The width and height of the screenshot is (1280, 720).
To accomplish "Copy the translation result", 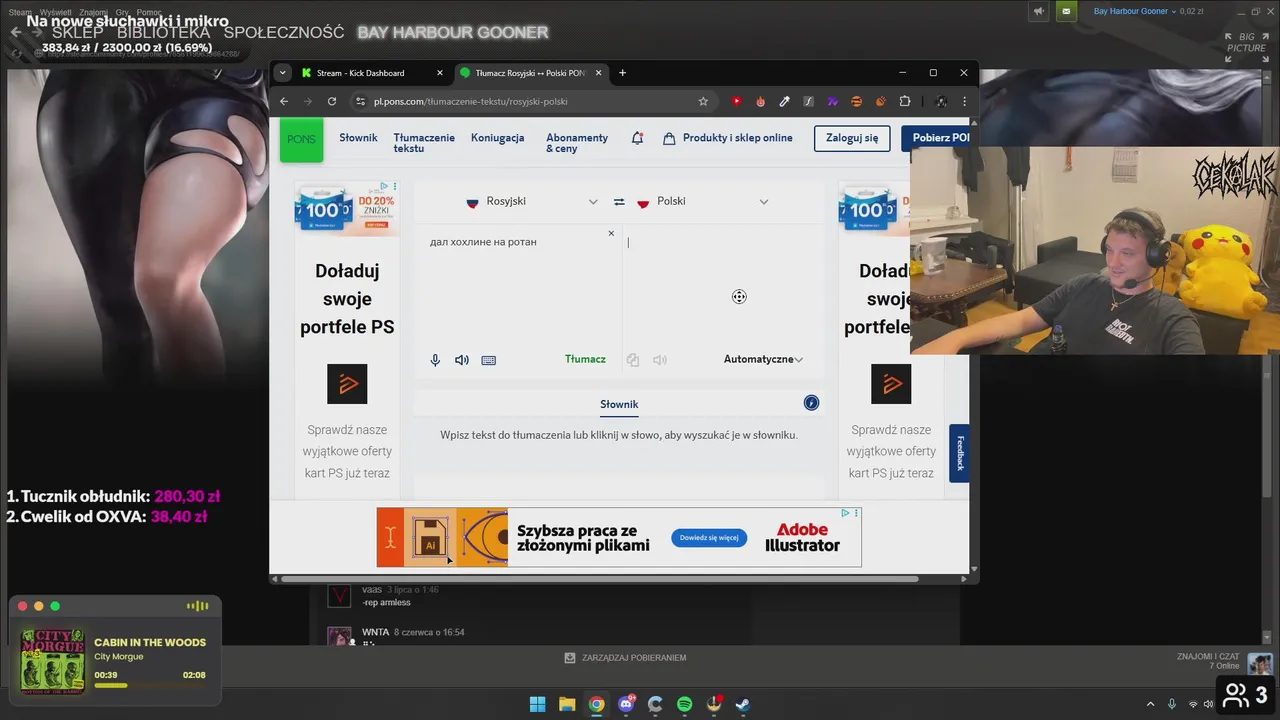I will coord(632,360).
